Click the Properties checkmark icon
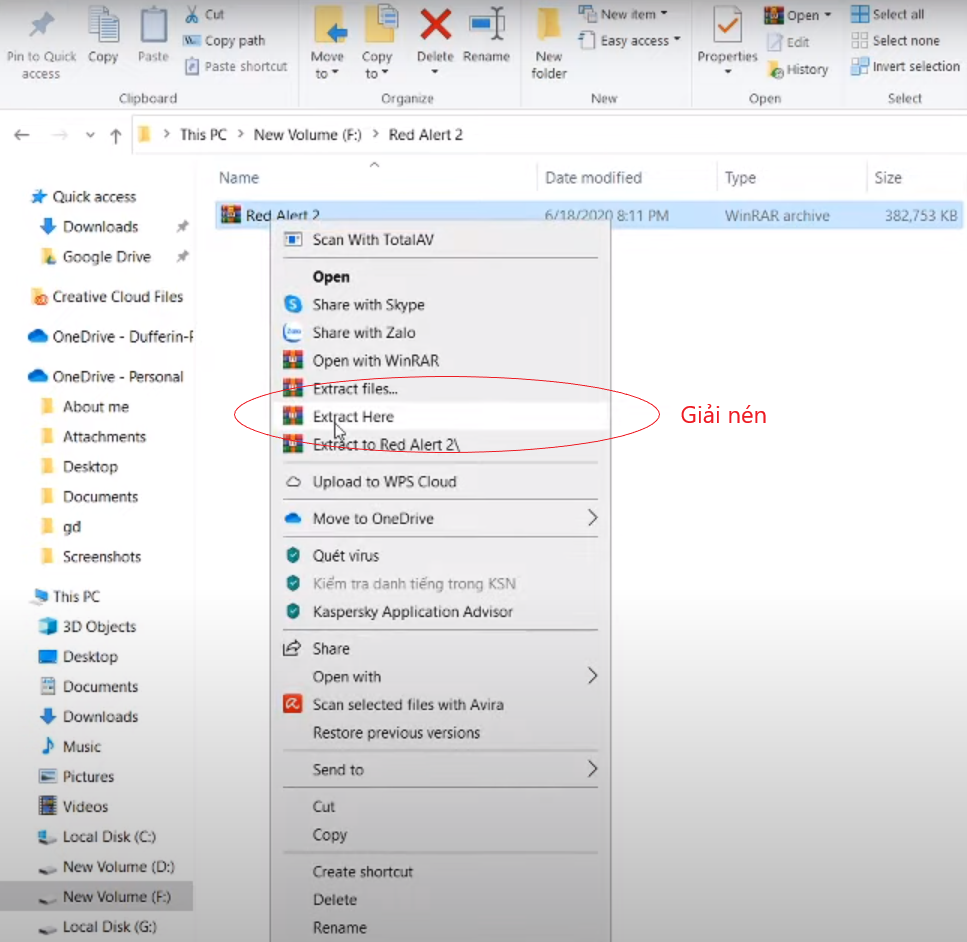Screen dimensions: 967x942 click(728, 25)
